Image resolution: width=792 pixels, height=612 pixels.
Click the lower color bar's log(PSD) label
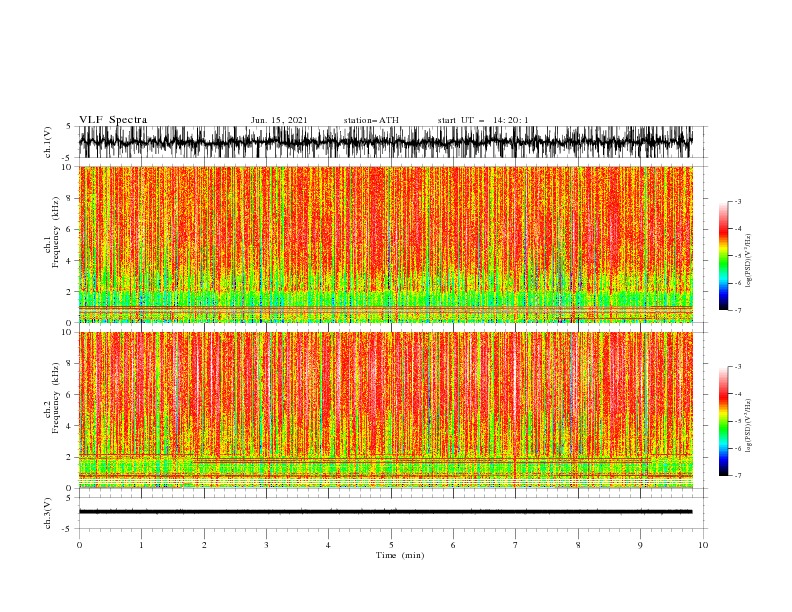pyautogui.click(x=749, y=425)
